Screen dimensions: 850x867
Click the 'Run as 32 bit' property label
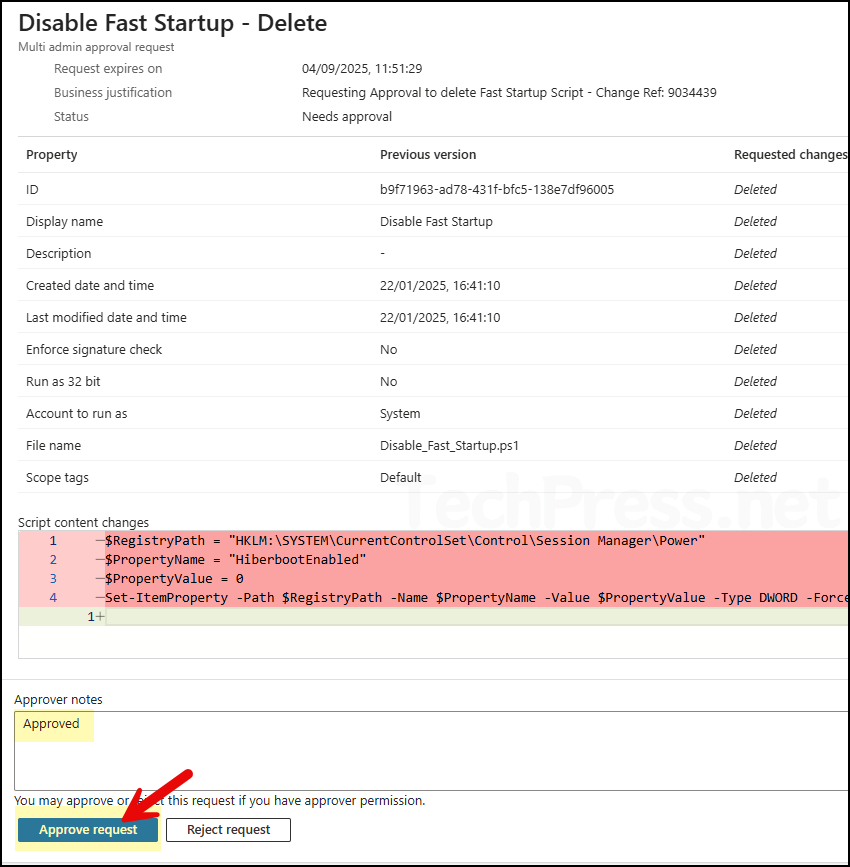point(63,382)
